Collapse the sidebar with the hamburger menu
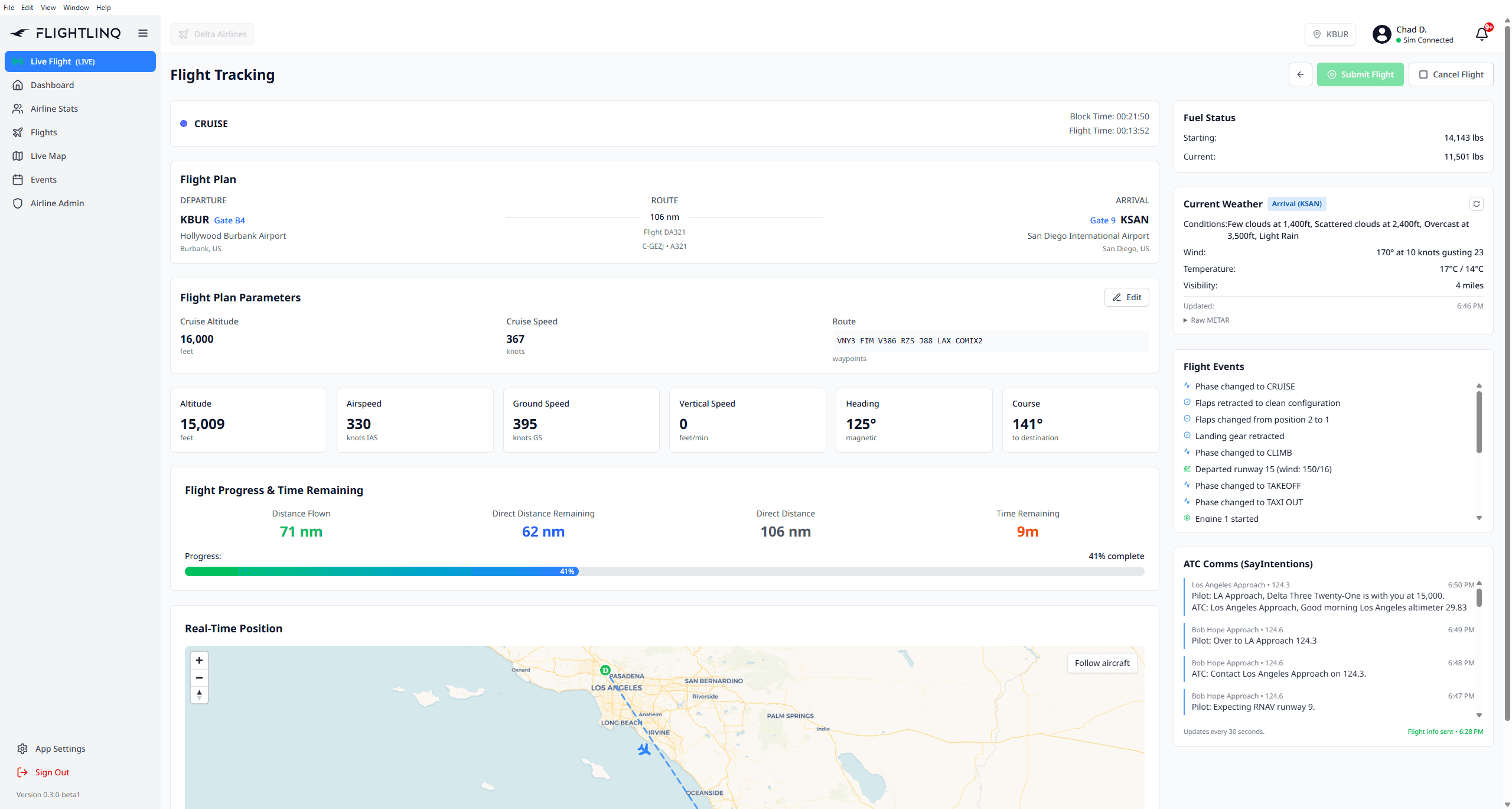Screen dimensions: 1512x809 [142, 33]
